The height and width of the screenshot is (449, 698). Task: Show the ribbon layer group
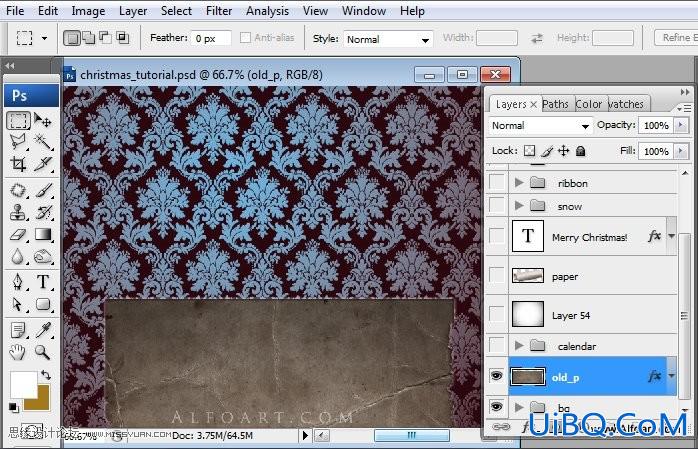496,182
